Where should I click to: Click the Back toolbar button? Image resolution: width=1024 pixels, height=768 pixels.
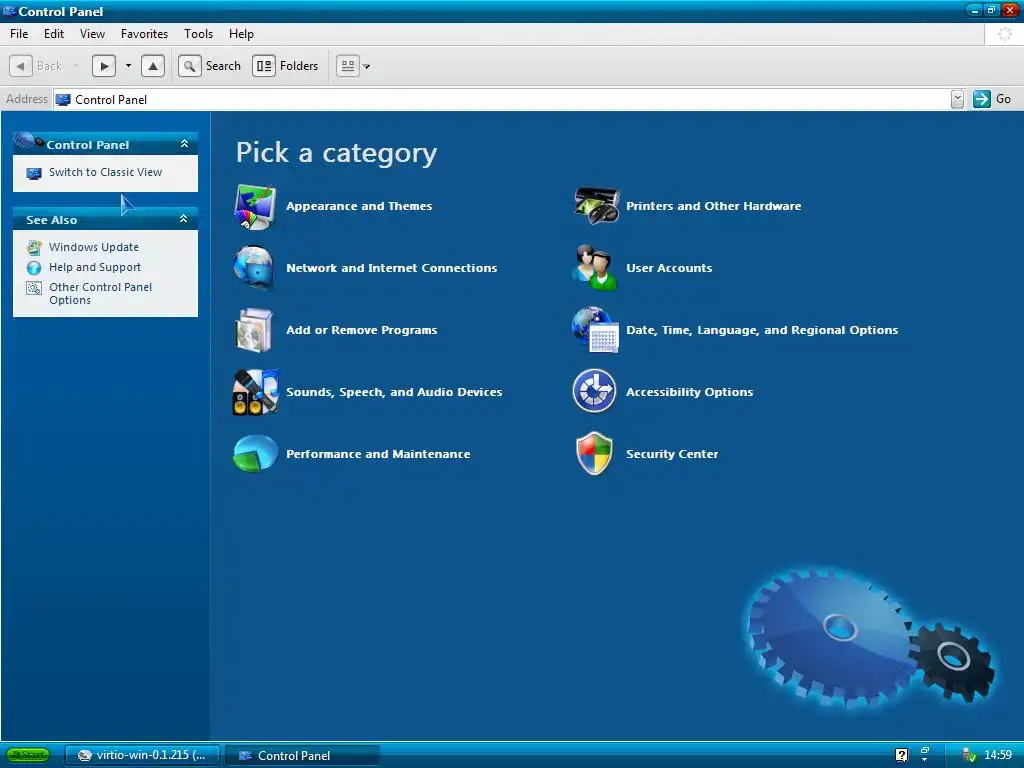click(x=36, y=66)
